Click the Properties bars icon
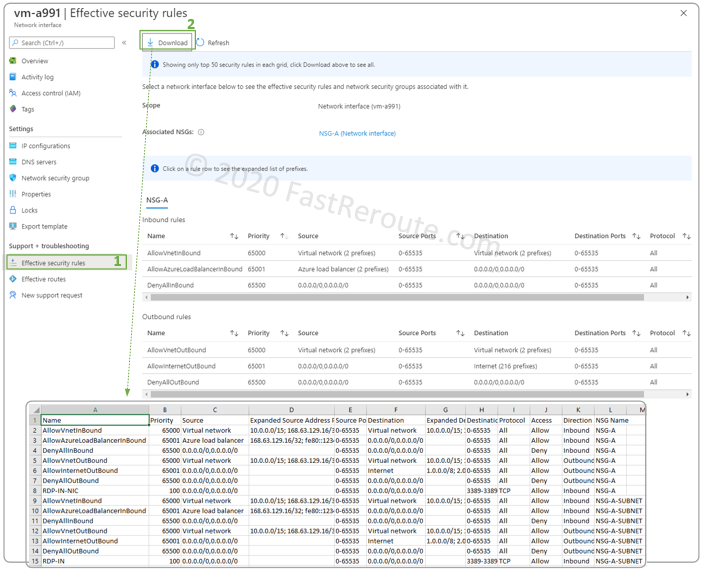 point(13,194)
